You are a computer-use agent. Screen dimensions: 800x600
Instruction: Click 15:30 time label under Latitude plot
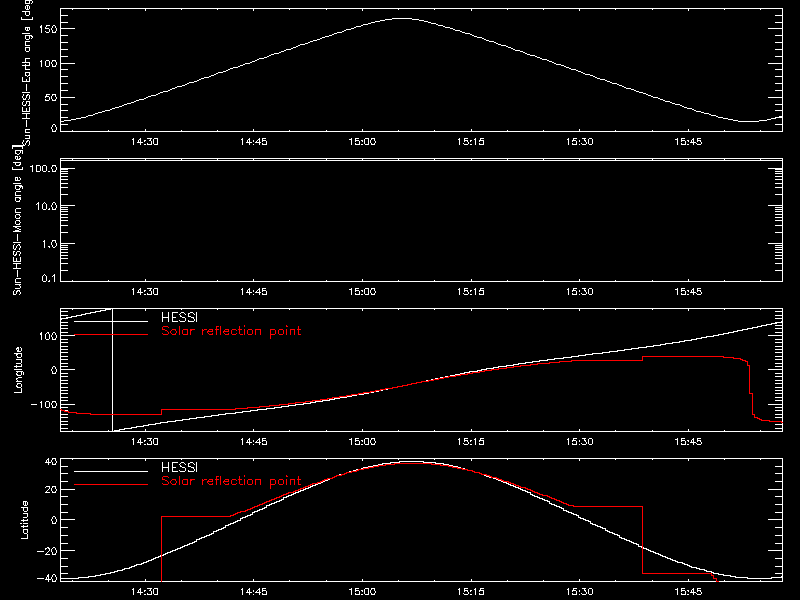[x=580, y=592]
